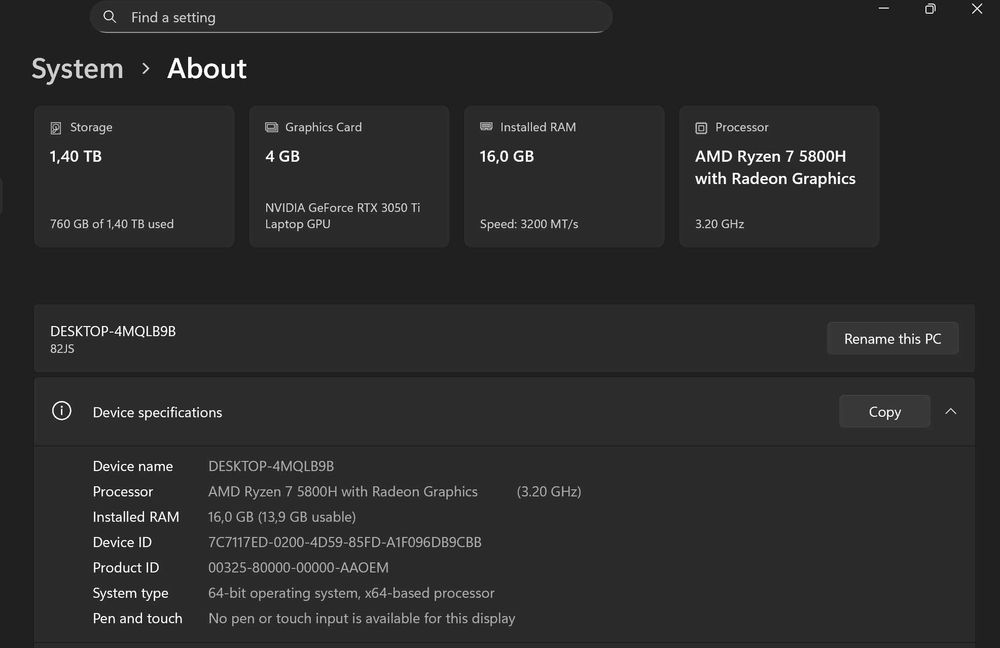Click the Device specifications section title
The image size is (1000, 648).
point(157,412)
